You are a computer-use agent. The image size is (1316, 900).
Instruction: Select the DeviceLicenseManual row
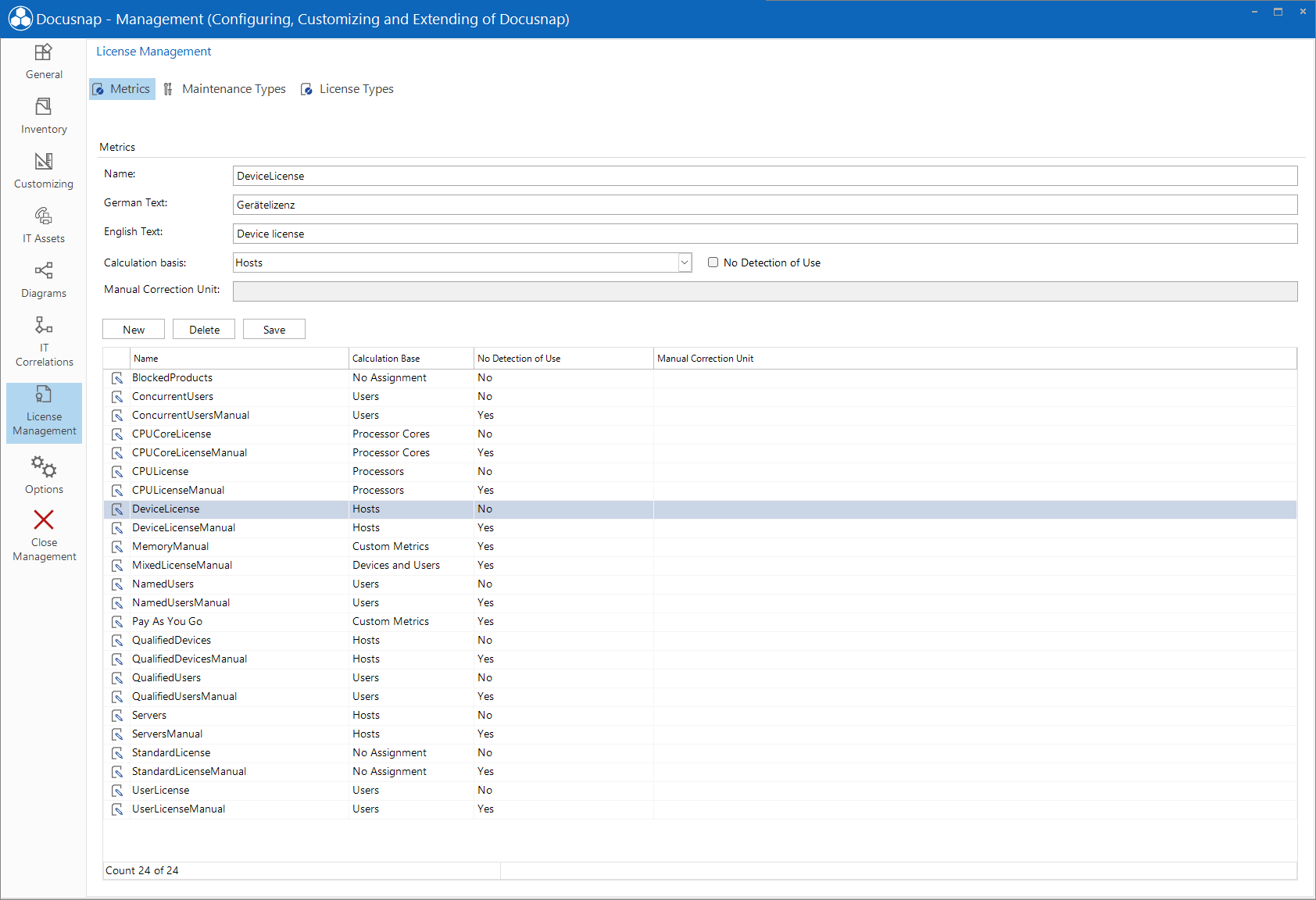click(700, 528)
